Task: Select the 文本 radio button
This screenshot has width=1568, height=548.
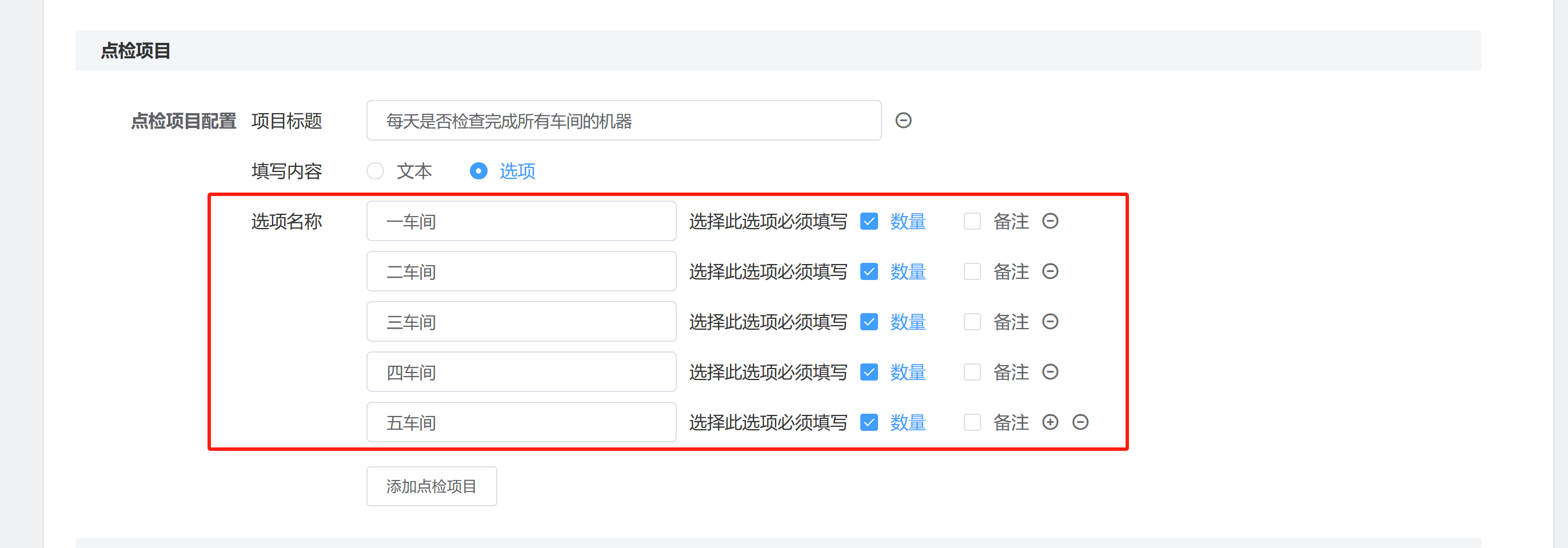Action: pyautogui.click(x=376, y=171)
